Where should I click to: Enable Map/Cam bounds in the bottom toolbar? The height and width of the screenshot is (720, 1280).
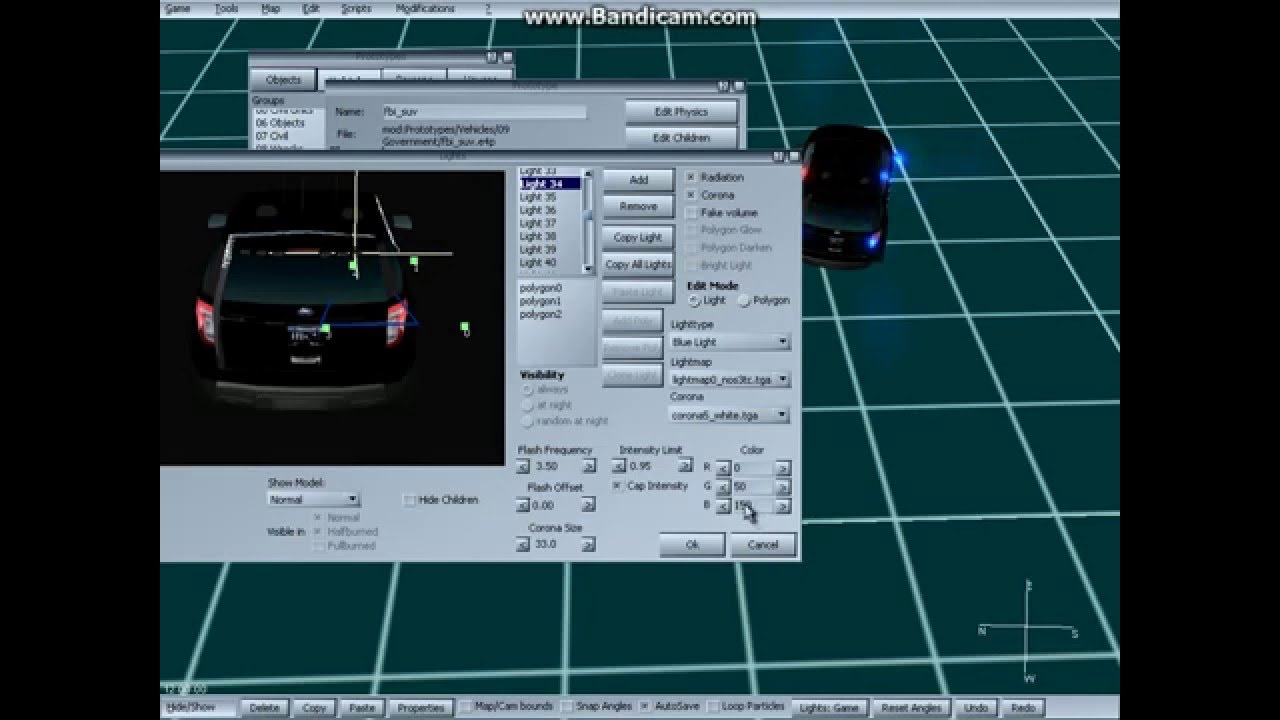coord(466,707)
